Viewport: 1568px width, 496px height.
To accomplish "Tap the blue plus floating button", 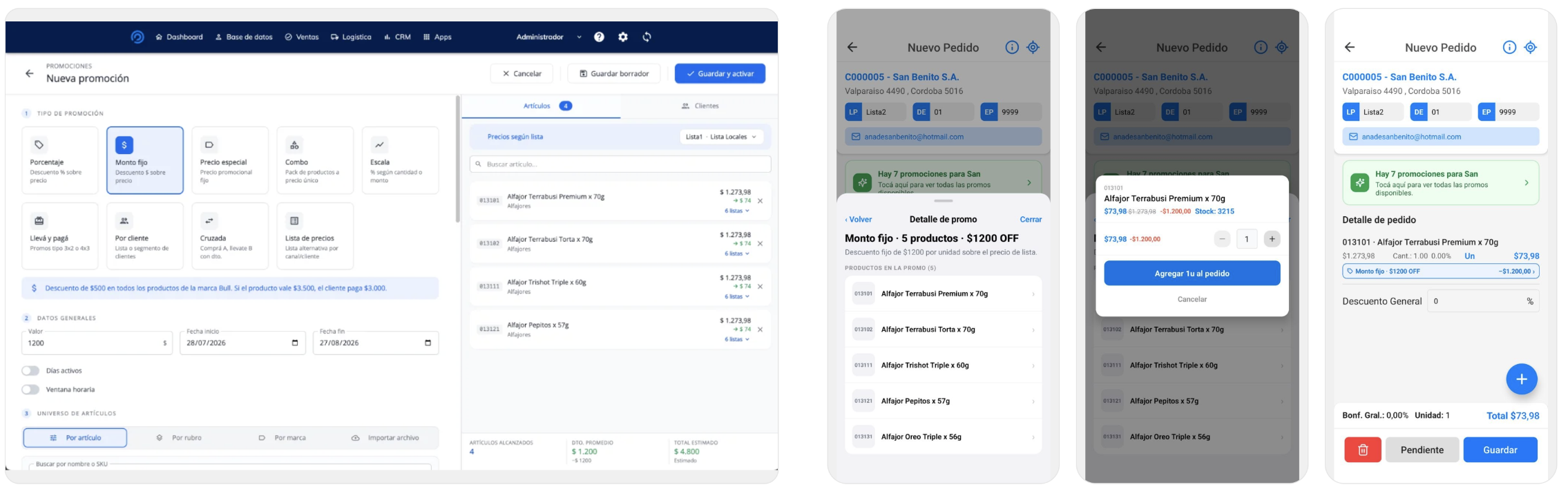I will click(x=1521, y=379).
